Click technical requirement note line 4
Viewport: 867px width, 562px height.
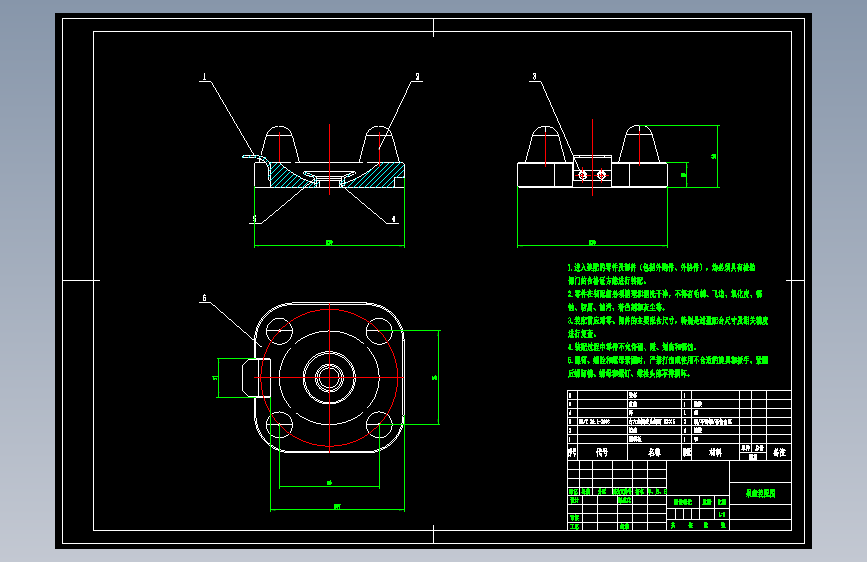click(632, 347)
